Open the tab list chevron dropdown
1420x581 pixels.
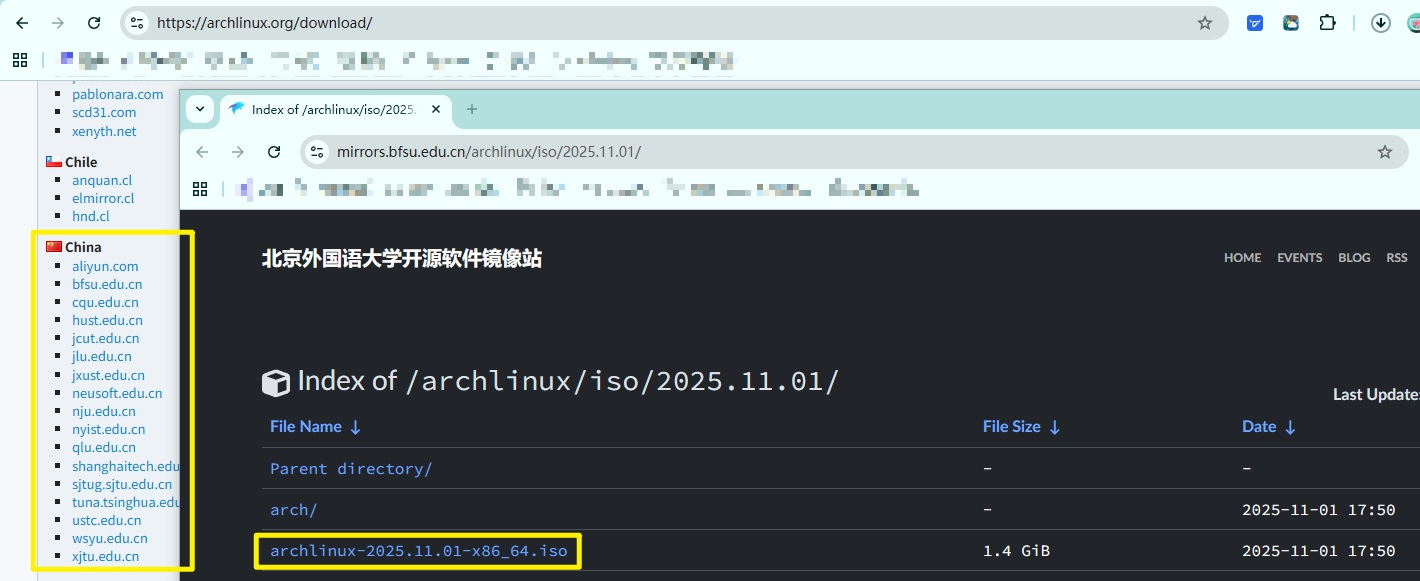[199, 109]
